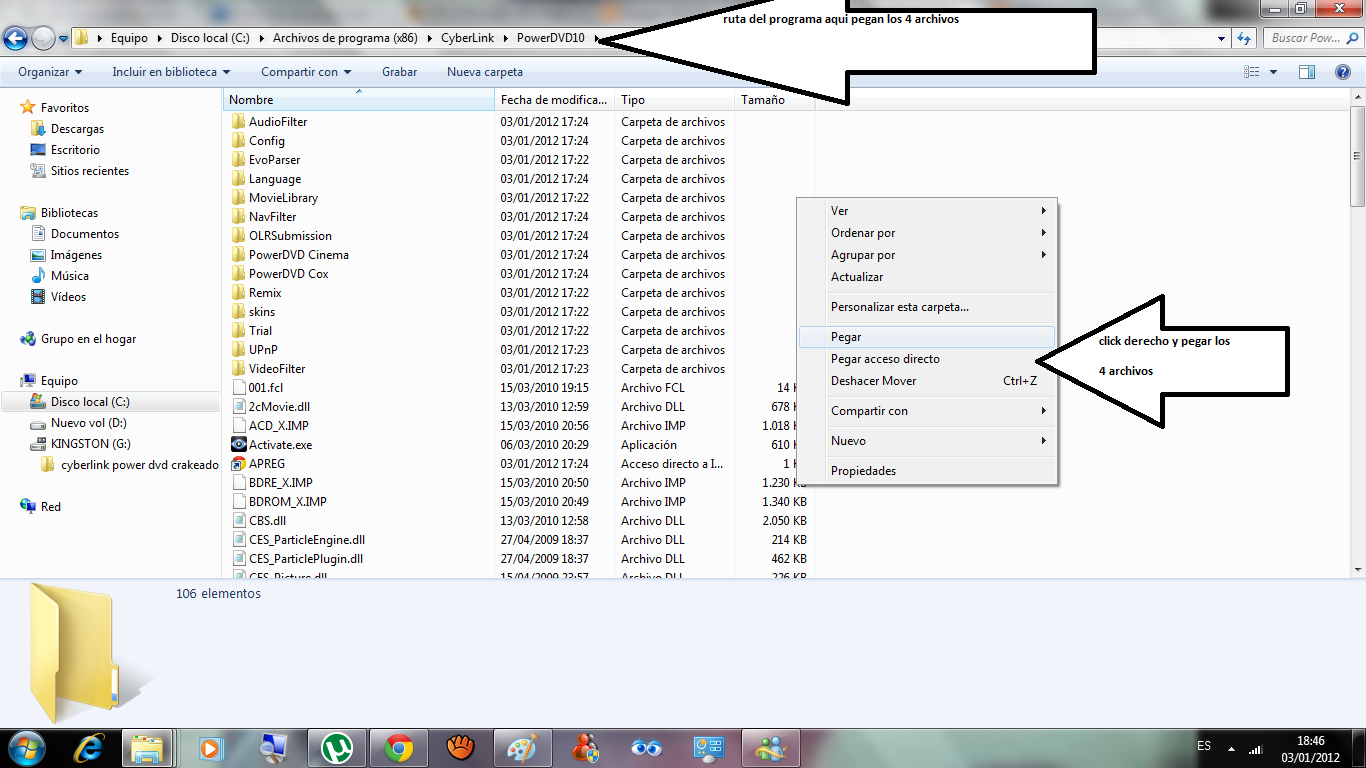
Task: Open the Help question mark icon
Action: pos(1343,72)
